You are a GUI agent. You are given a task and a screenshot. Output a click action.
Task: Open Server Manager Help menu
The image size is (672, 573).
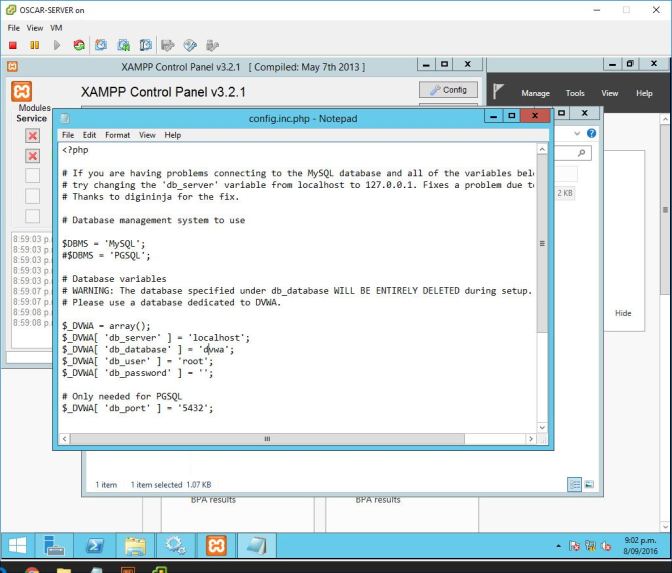click(x=644, y=93)
